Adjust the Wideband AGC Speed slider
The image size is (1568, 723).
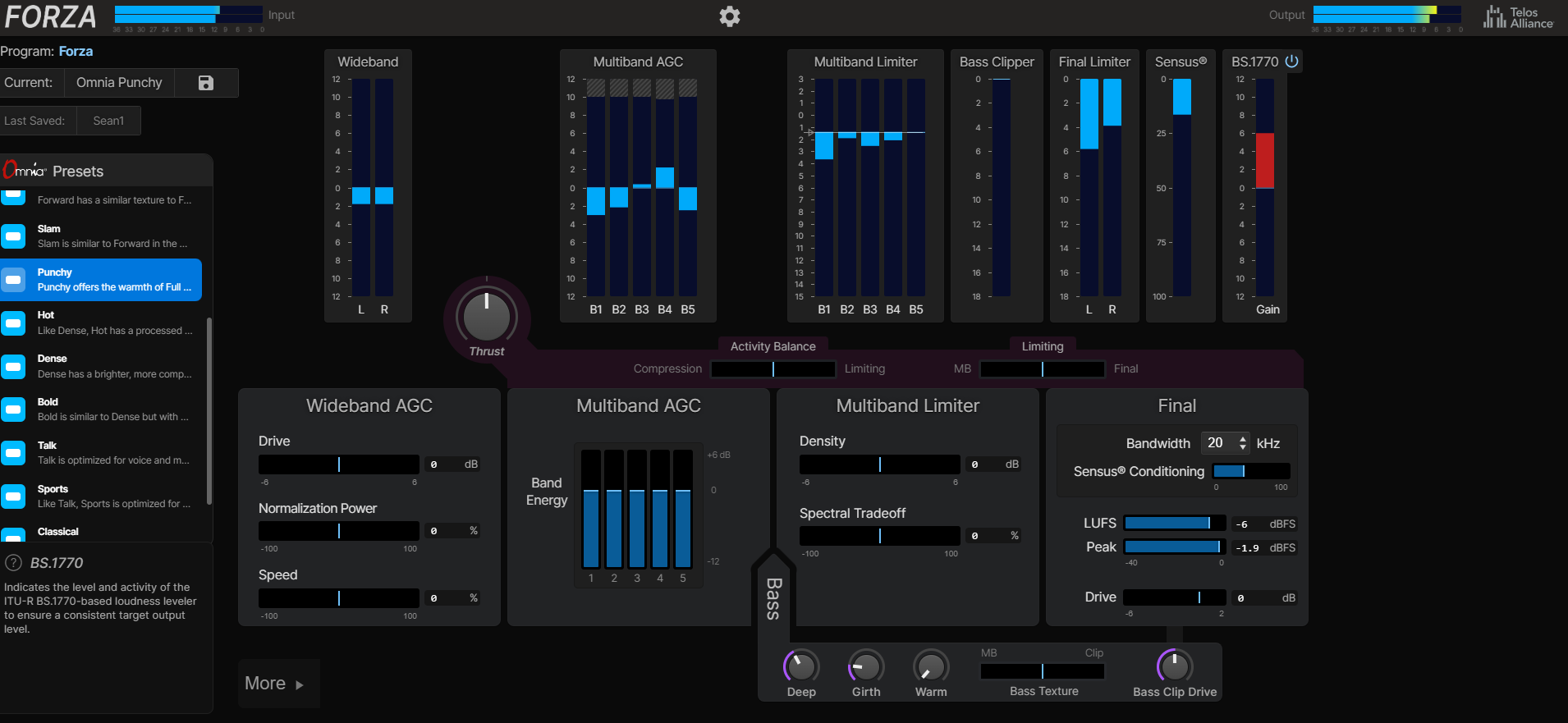[x=339, y=598]
